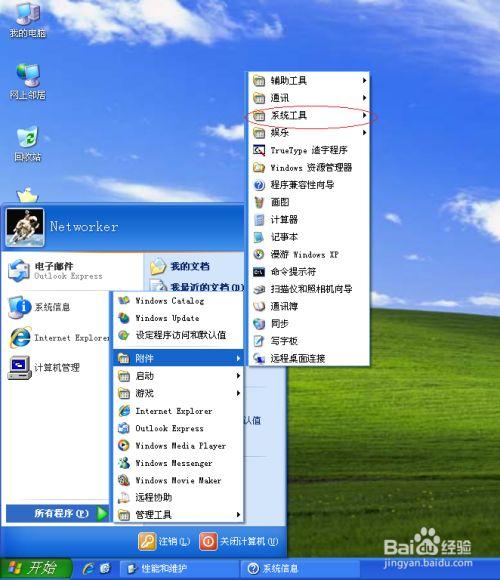
Task: Launch Outlook Express from the programs menu
Action: pos(178,428)
